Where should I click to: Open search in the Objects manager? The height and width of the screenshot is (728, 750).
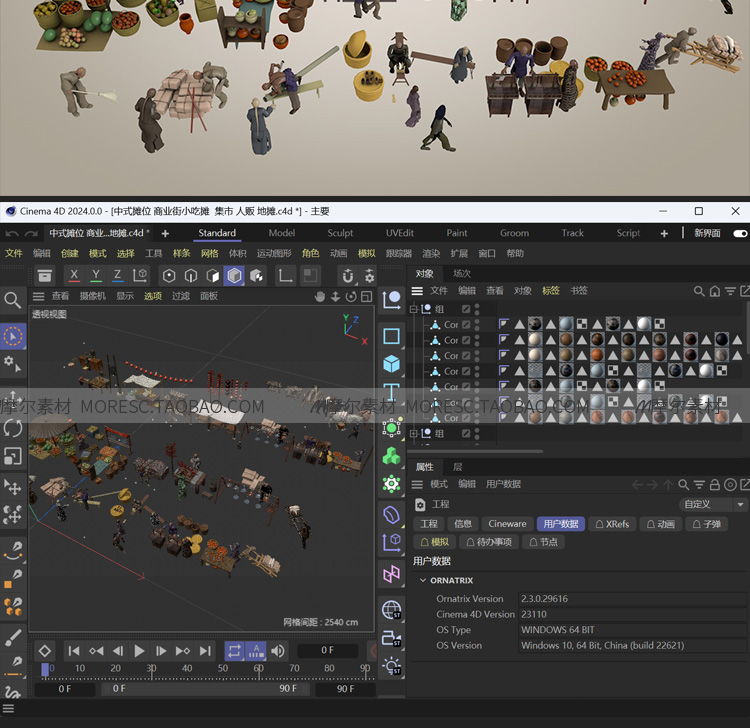699,291
